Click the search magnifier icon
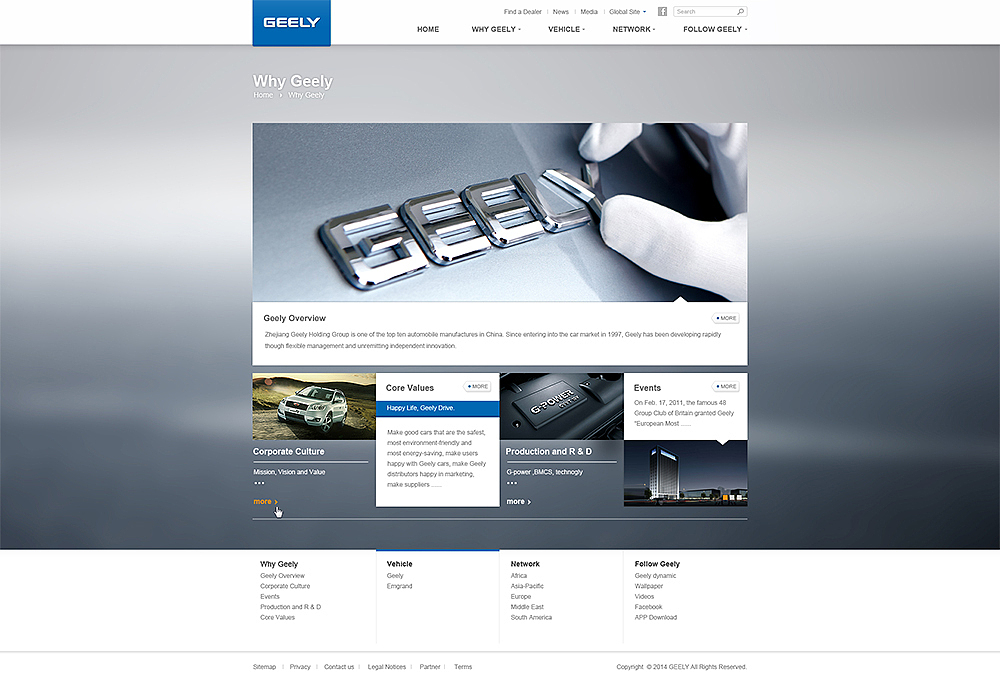Image resolution: width=1000 pixels, height=691 pixels. click(740, 11)
